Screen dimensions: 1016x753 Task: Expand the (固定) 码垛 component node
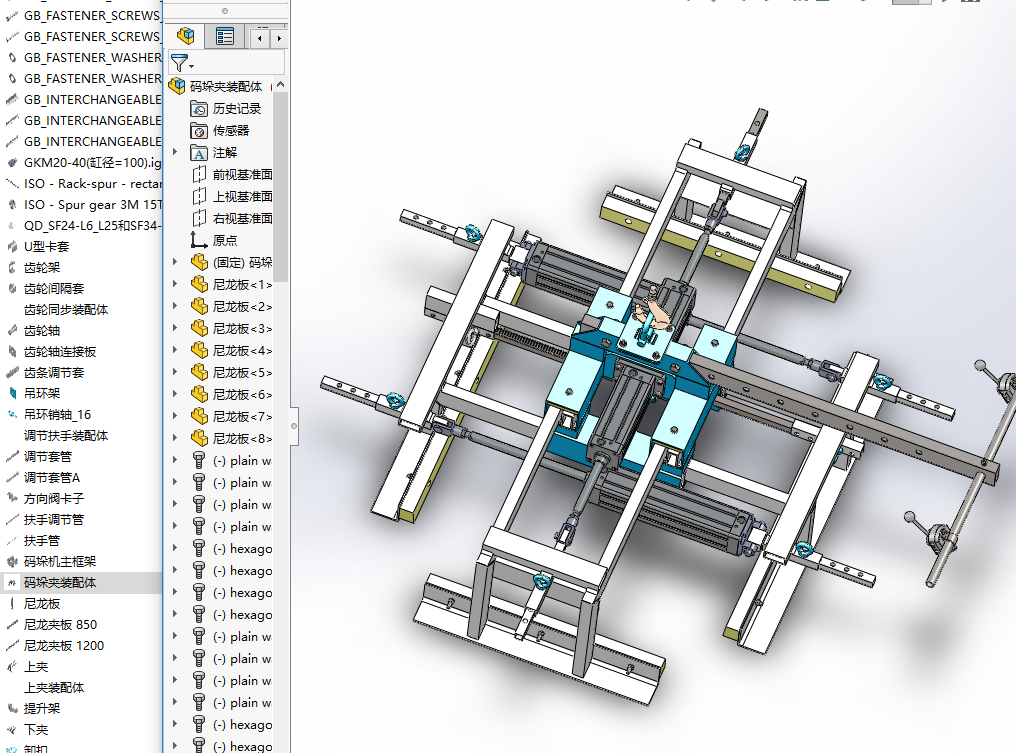tap(175, 262)
